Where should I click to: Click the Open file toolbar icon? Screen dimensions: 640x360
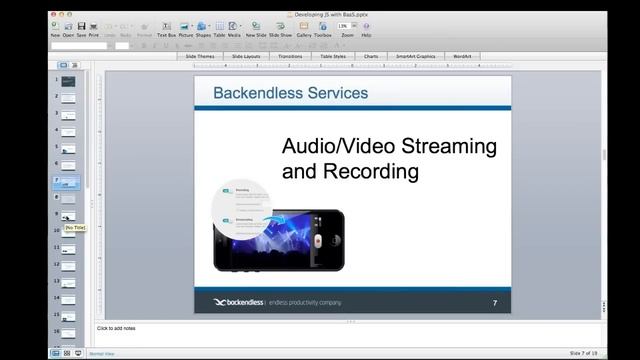(x=68, y=27)
